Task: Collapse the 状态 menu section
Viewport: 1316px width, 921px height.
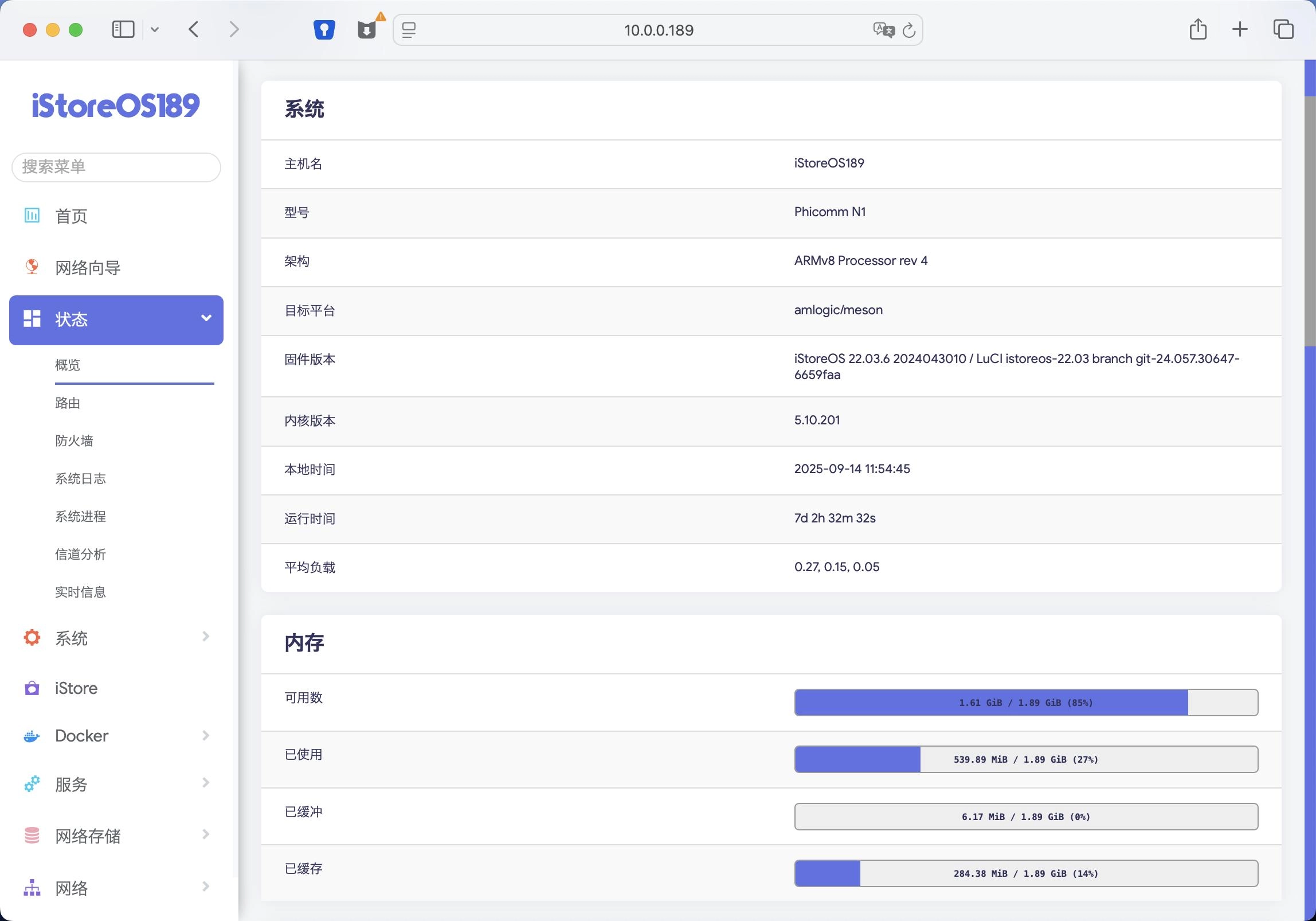Action: [206, 318]
